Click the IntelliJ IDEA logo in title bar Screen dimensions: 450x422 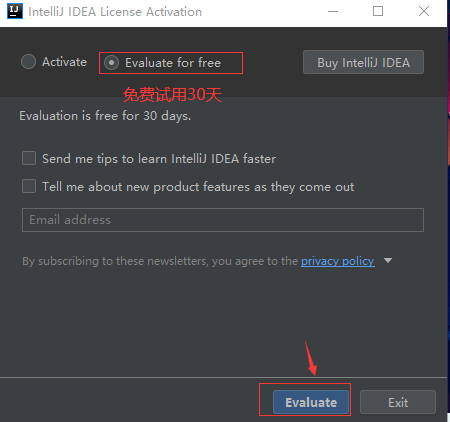(x=15, y=11)
